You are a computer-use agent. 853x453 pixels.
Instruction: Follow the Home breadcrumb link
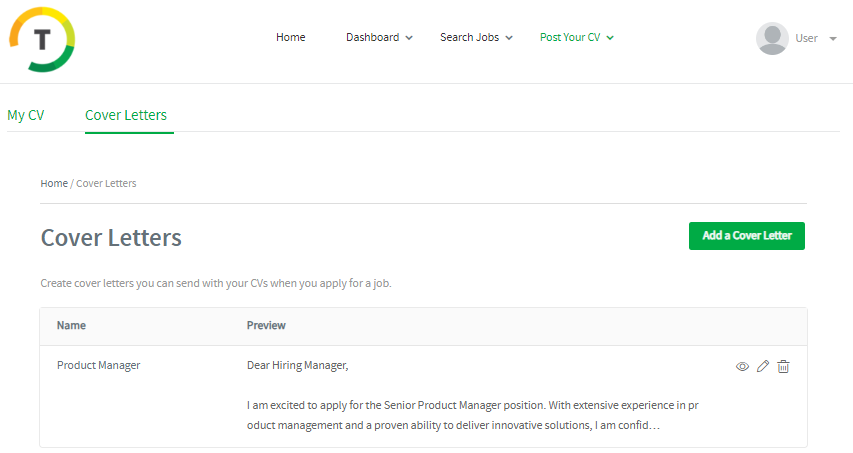54,184
